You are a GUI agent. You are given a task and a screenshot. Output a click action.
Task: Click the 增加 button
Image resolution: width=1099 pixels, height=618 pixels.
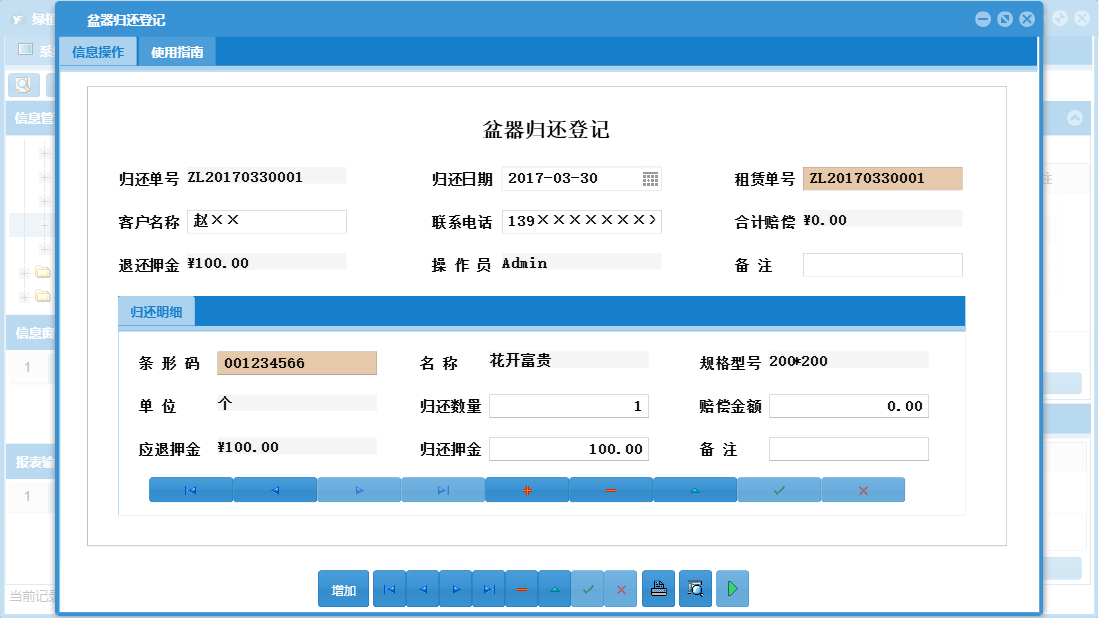click(343, 588)
